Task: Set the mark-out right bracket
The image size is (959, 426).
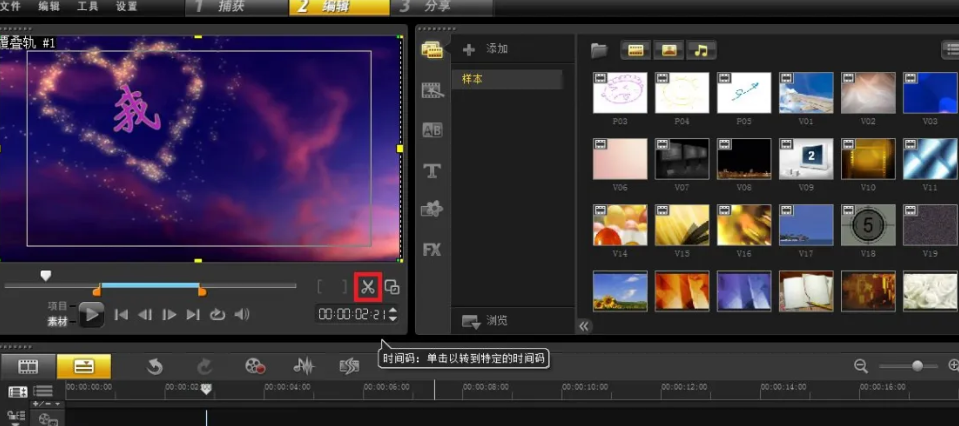Action: (344, 287)
